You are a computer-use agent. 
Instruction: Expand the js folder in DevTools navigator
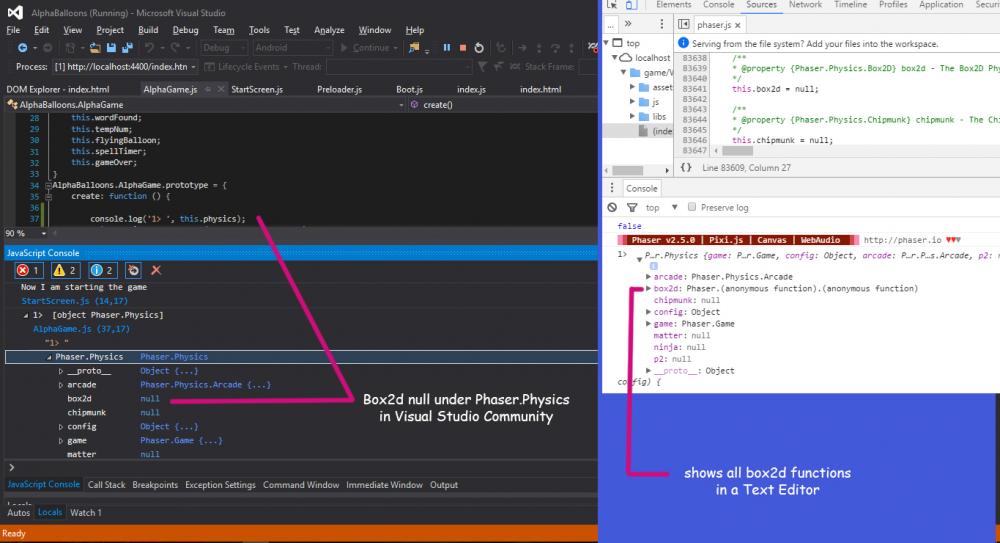pyautogui.click(x=633, y=102)
